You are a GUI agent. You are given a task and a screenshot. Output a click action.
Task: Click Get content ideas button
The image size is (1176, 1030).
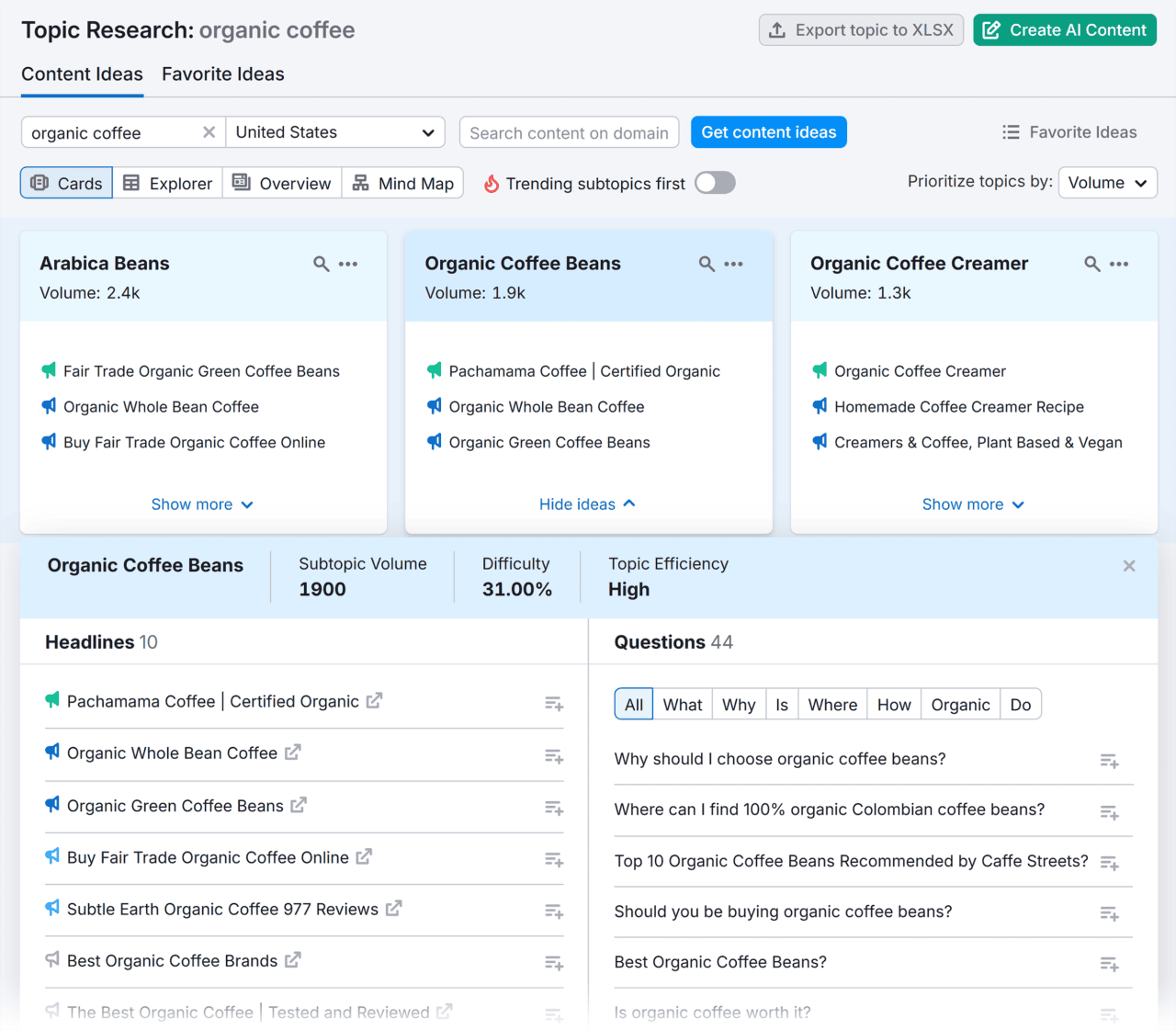(768, 132)
